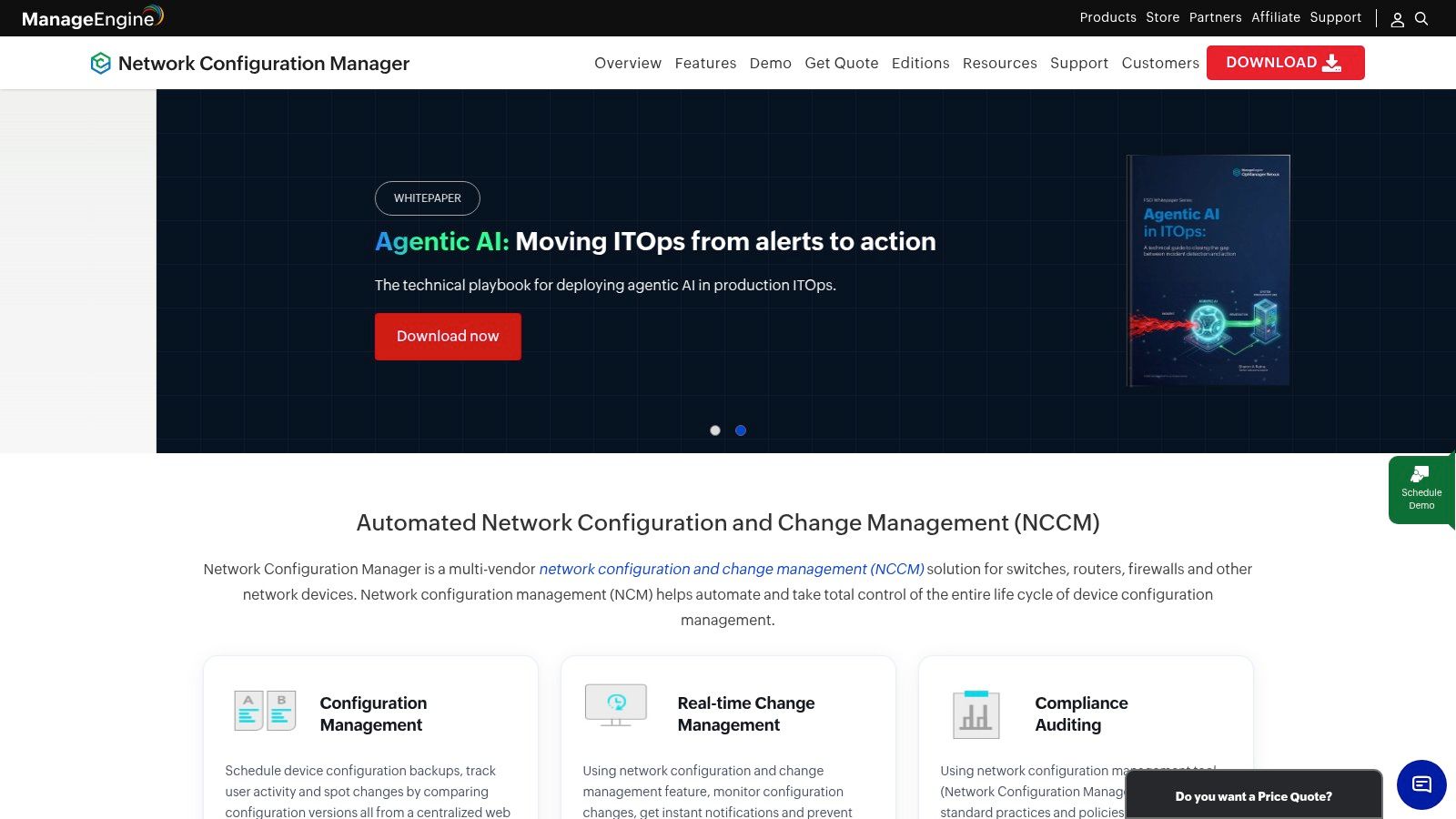1456x819 pixels.
Task: Open the Features menu
Action: tap(705, 63)
